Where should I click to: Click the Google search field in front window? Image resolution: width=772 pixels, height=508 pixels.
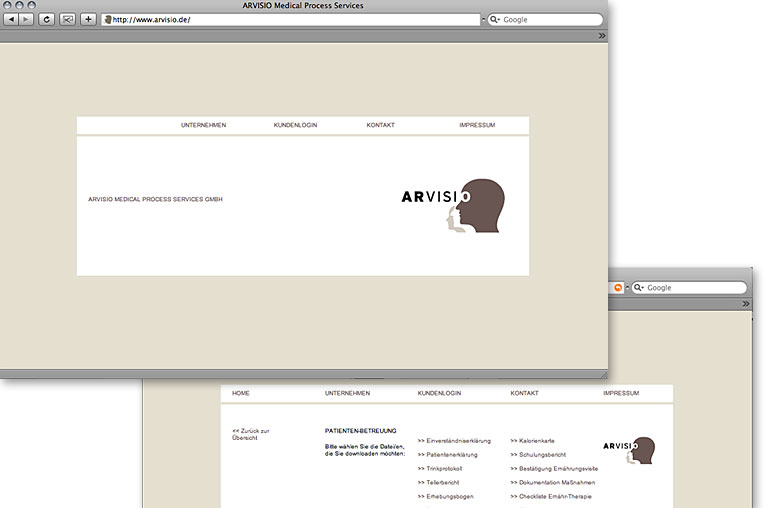(x=550, y=19)
